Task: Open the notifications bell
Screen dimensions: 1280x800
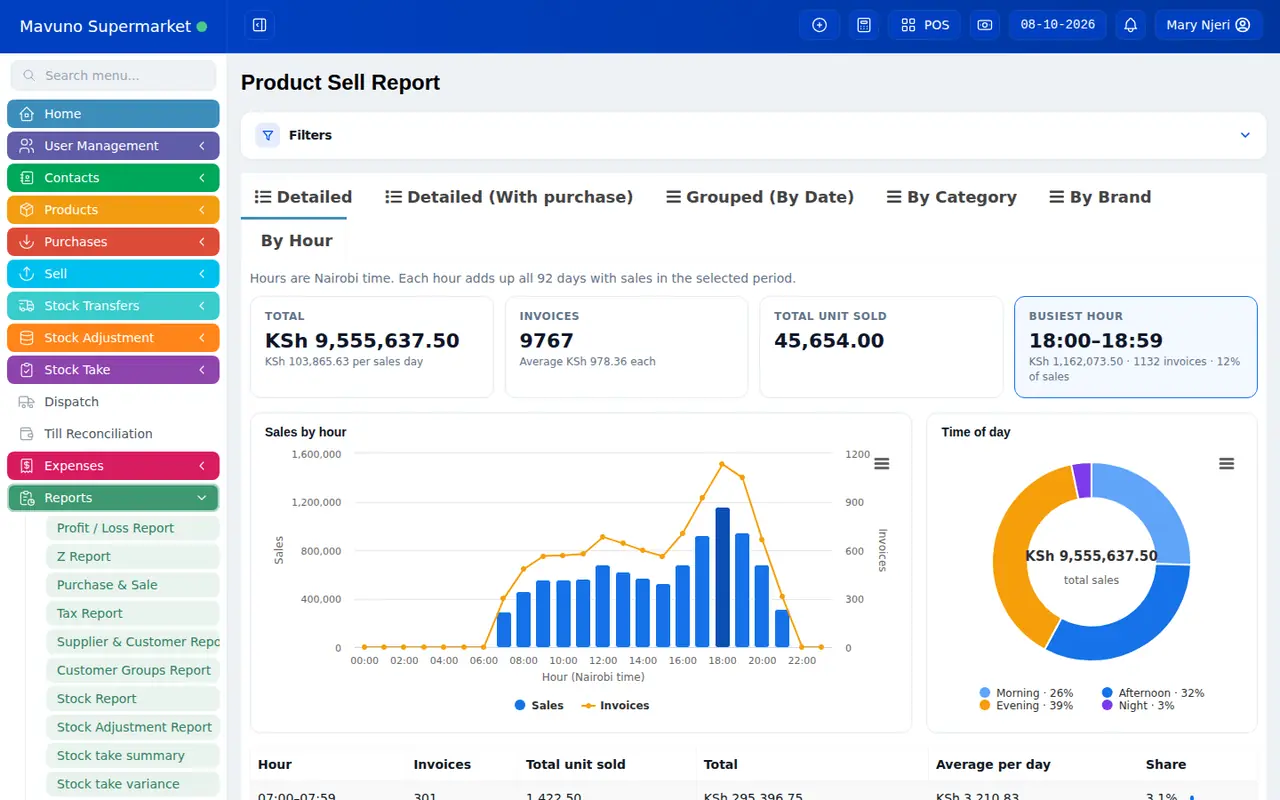Action: pos(1131,25)
